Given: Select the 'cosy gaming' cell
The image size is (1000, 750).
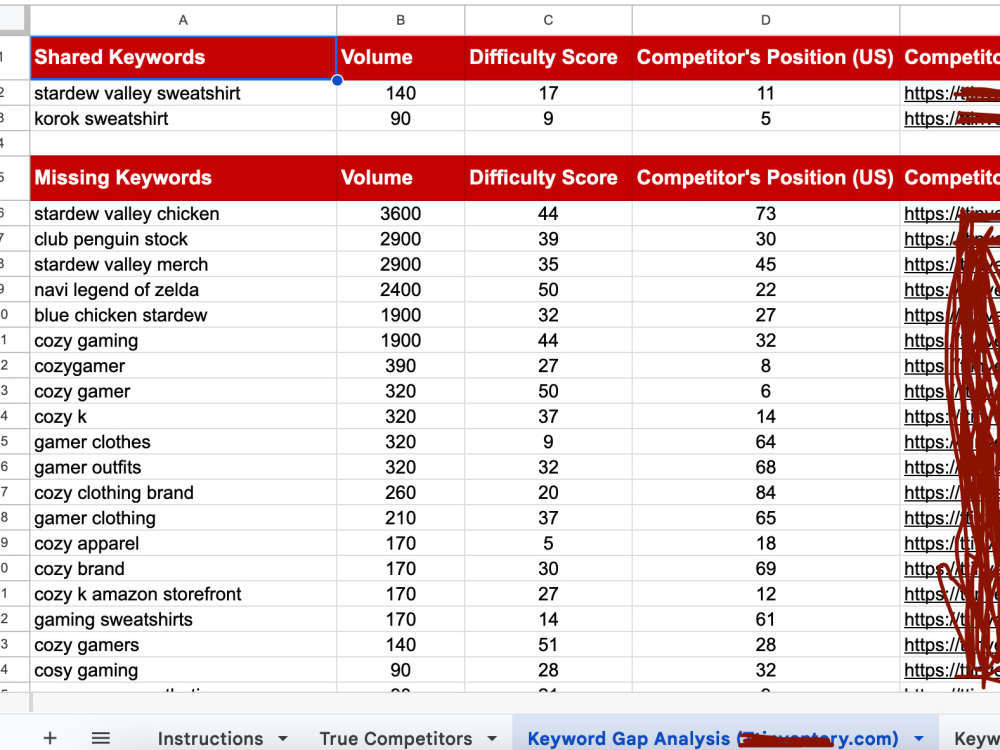Looking at the screenshot, I should pos(183,670).
